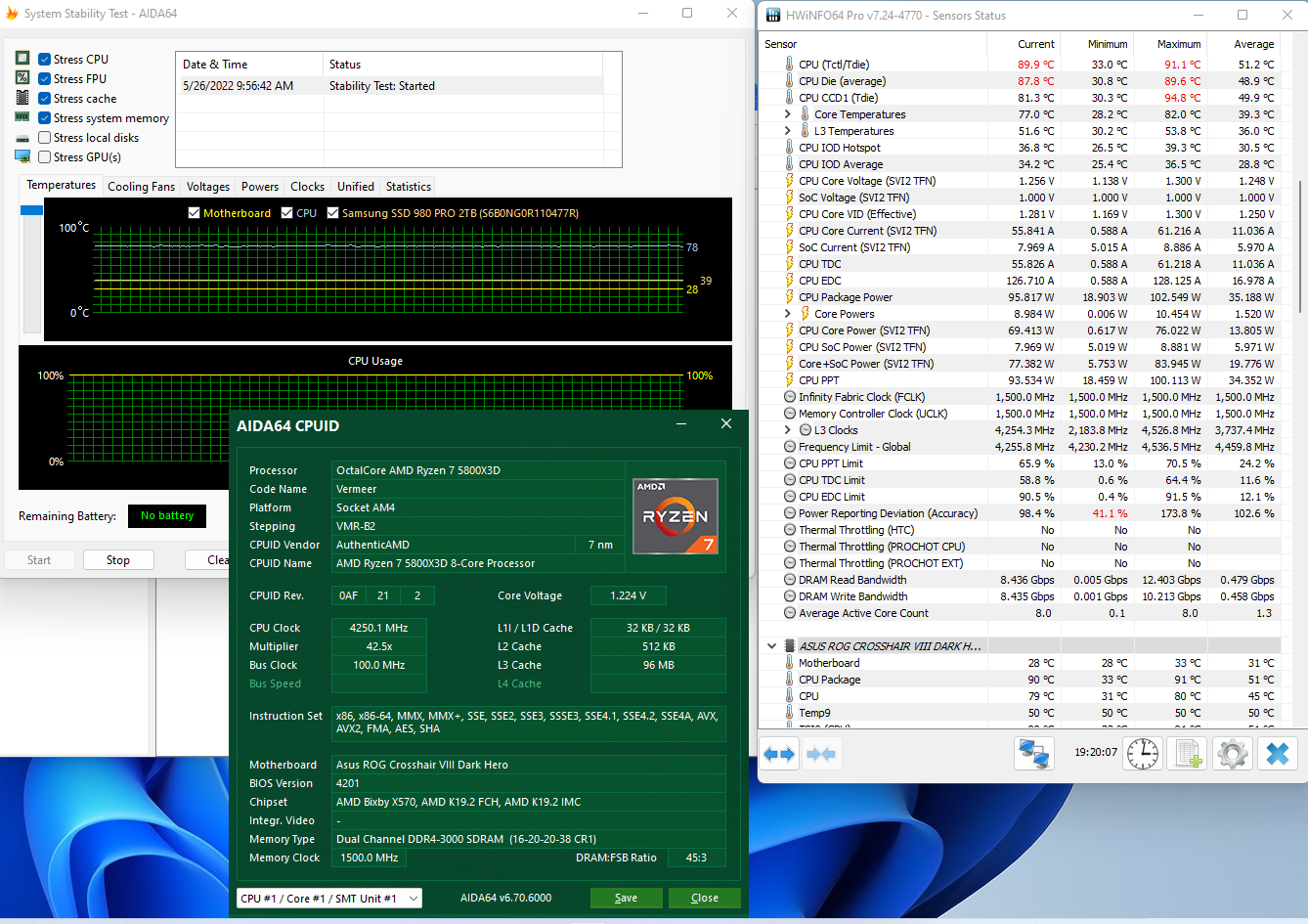Screen dimensions: 1308x924
Task: Click the expand columns arrows icon in HWiNFO
Action: pyautogui.click(x=780, y=754)
